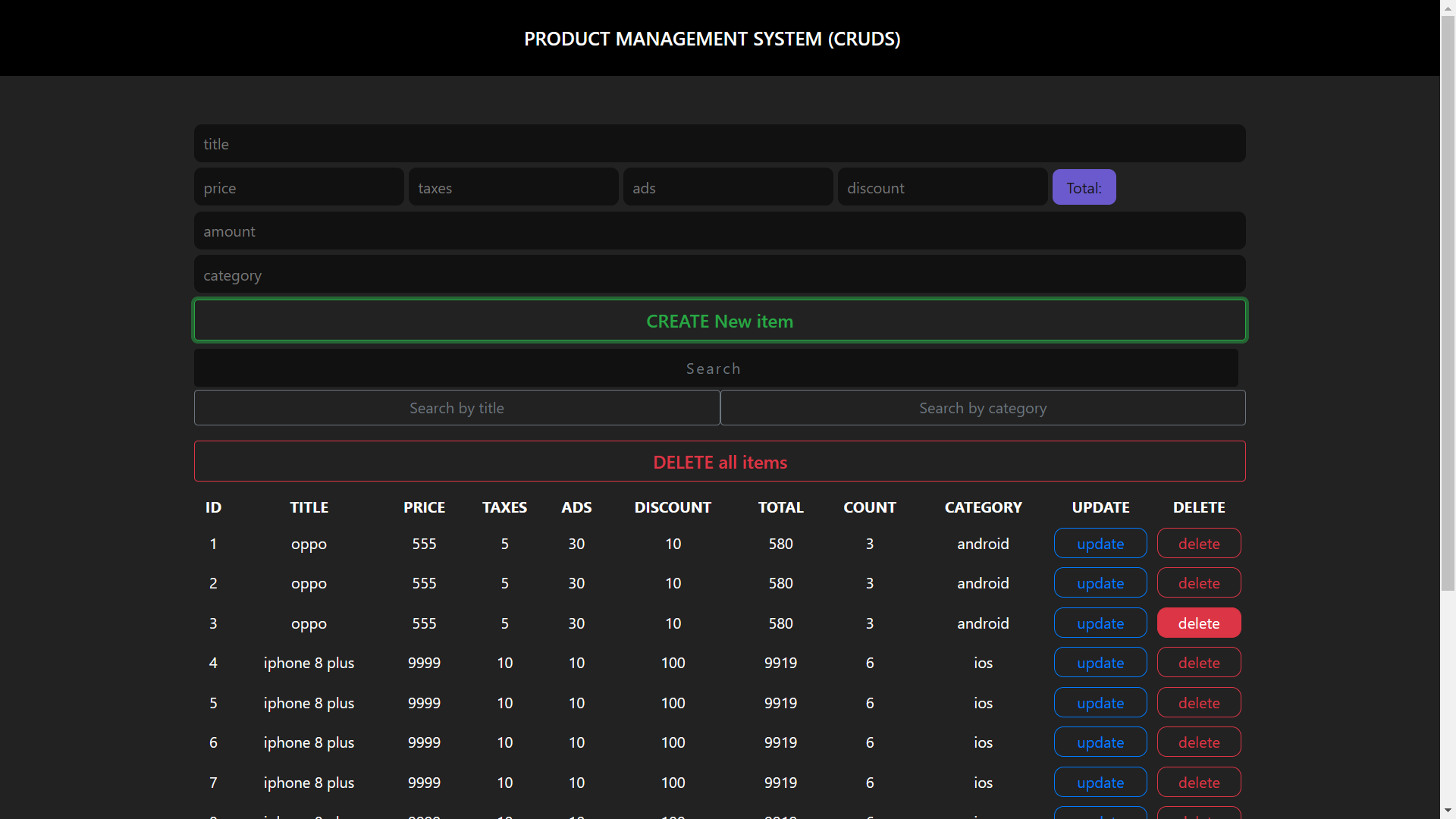Focus the price input field

(299, 187)
